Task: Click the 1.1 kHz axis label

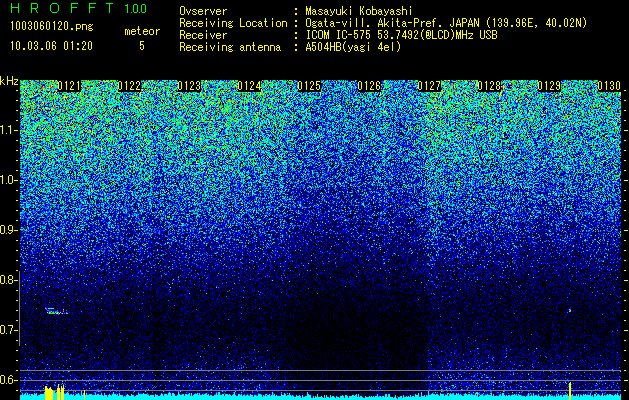Action: 7,131
